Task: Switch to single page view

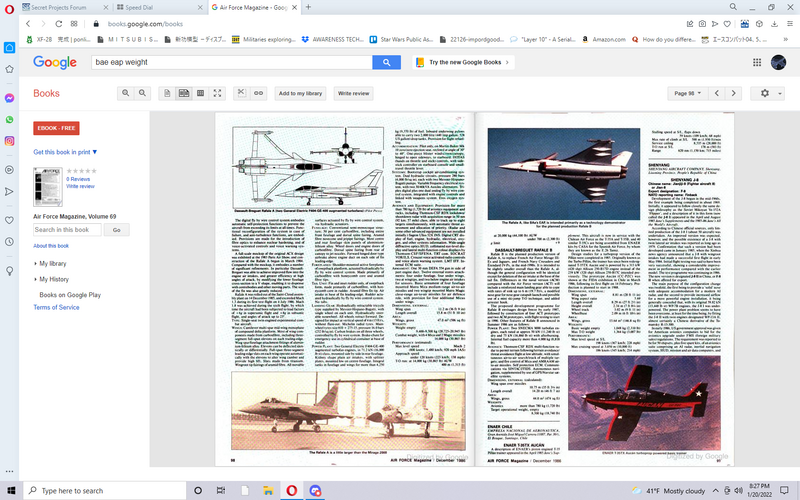Action: pos(167,93)
